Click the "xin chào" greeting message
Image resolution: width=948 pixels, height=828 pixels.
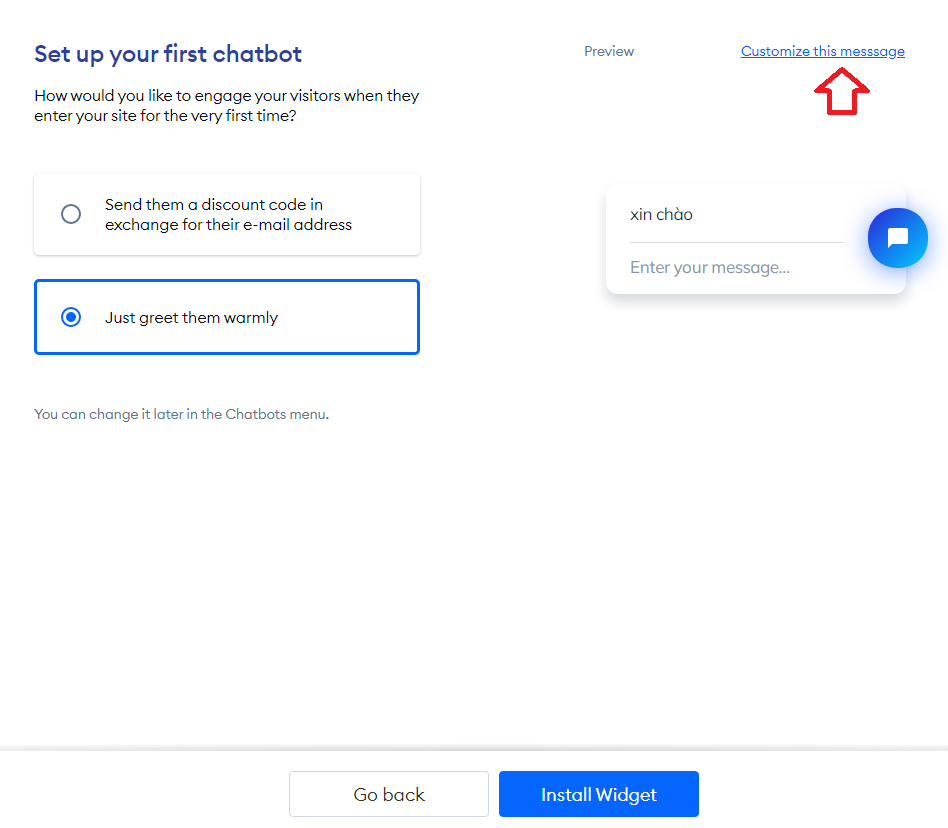pyautogui.click(x=661, y=214)
